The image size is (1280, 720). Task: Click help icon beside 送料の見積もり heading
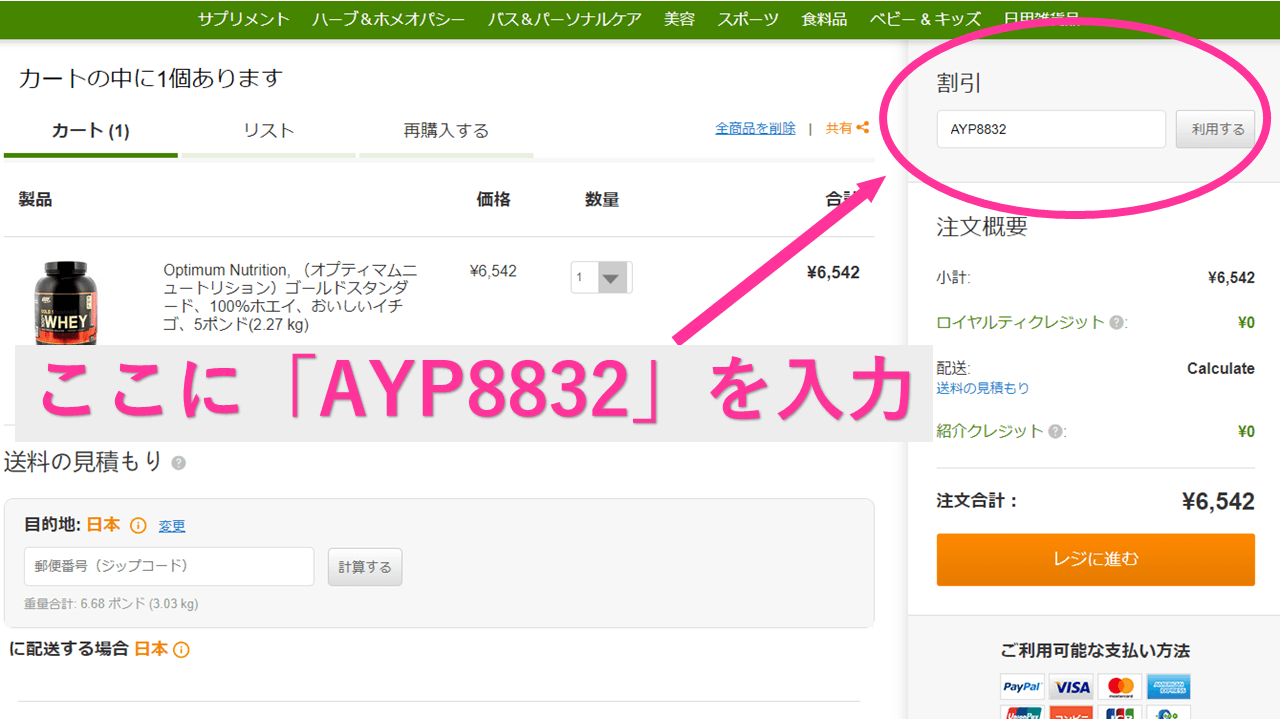178,463
